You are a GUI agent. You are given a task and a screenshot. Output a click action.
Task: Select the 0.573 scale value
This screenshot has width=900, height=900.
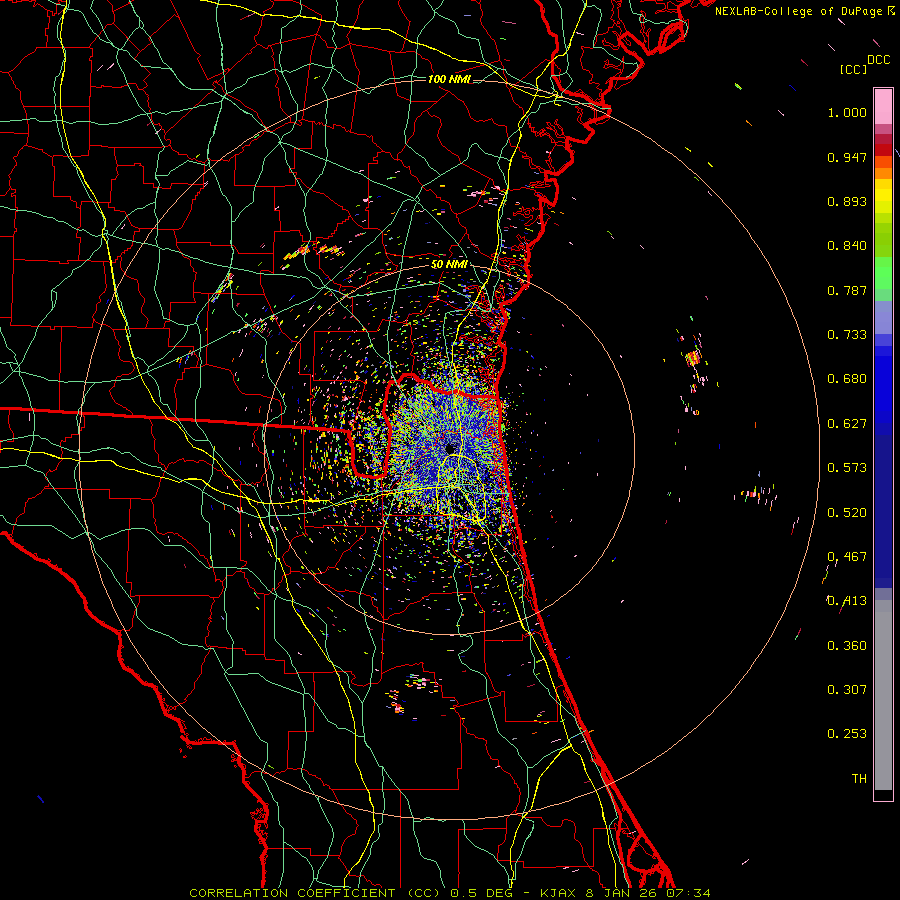pyautogui.click(x=847, y=468)
